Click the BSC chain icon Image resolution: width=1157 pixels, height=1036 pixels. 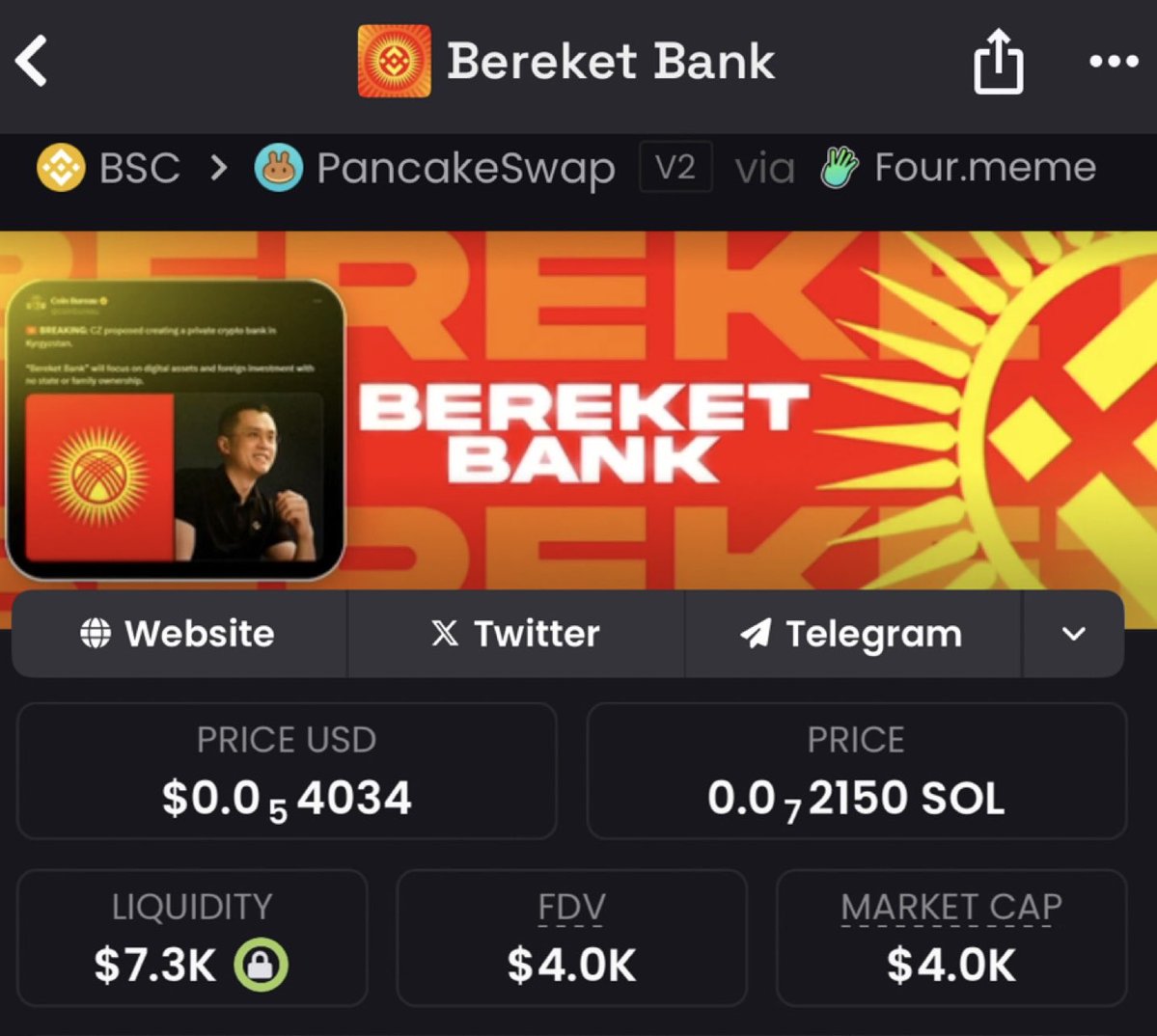pos(61,168)
